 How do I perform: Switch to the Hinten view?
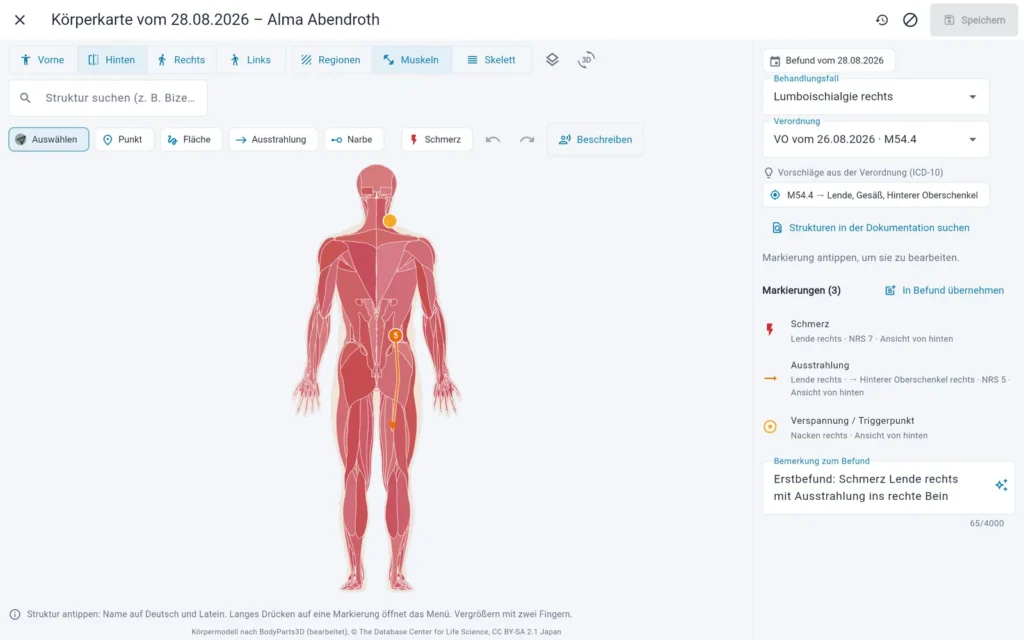(112, 59)
